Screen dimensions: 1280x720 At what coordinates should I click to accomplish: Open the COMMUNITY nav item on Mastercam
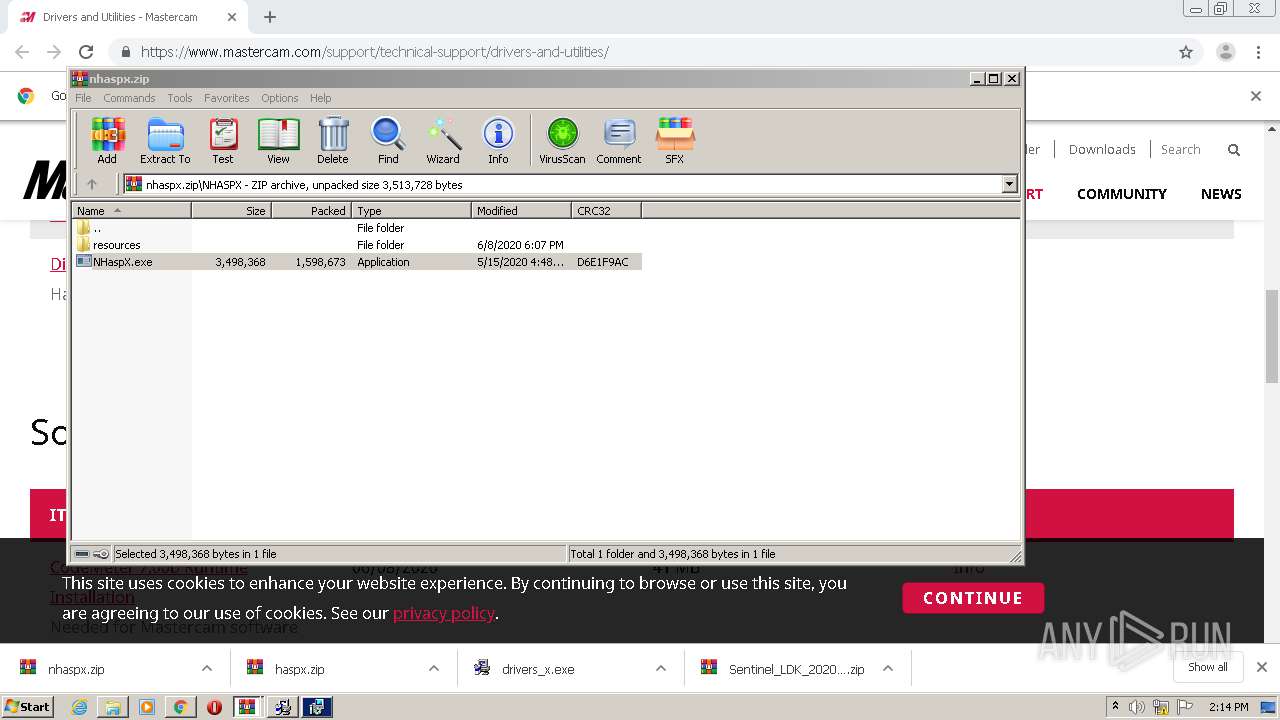point(1122,194)
